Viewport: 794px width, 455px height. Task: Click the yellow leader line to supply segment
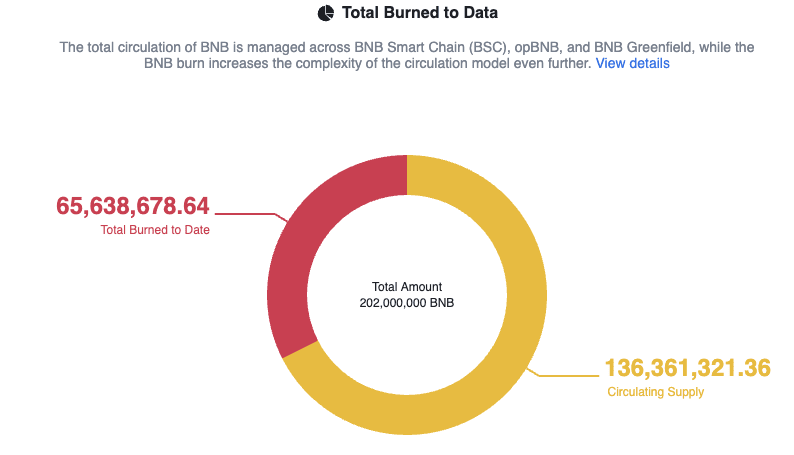563,374
